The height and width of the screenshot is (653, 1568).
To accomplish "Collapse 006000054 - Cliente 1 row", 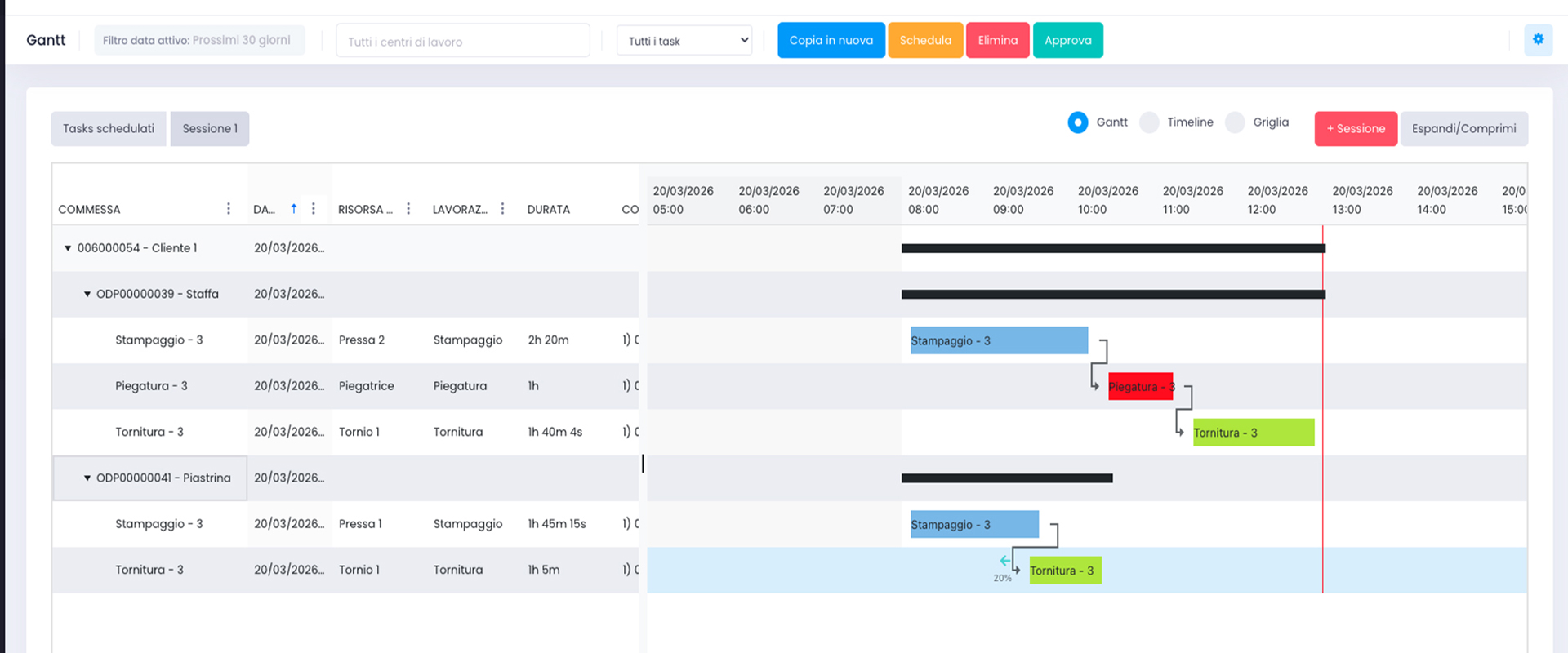I will click(68, 248).
